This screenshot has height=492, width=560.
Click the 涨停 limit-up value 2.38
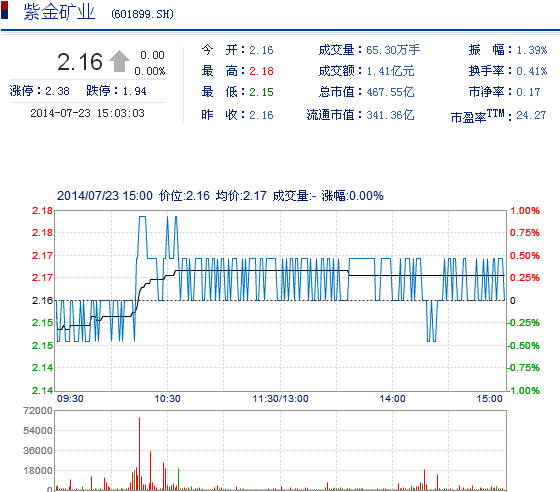(x=57, y=91)
